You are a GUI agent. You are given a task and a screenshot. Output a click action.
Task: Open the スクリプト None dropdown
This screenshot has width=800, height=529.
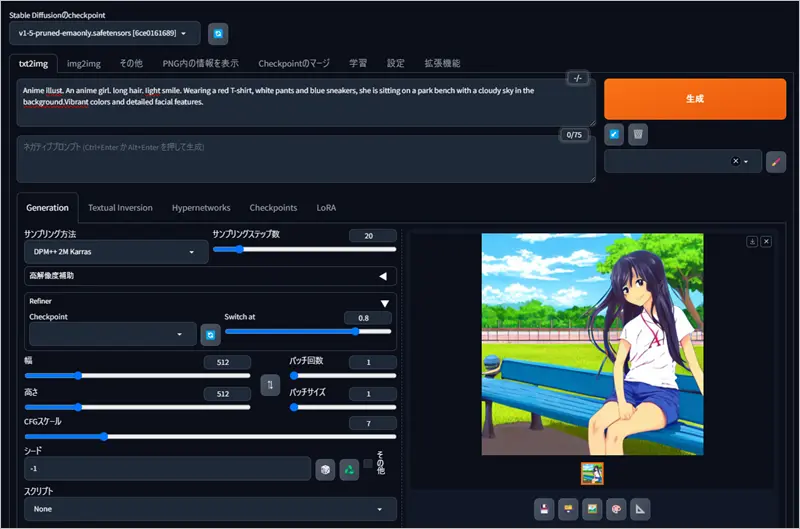coord(210,509)
